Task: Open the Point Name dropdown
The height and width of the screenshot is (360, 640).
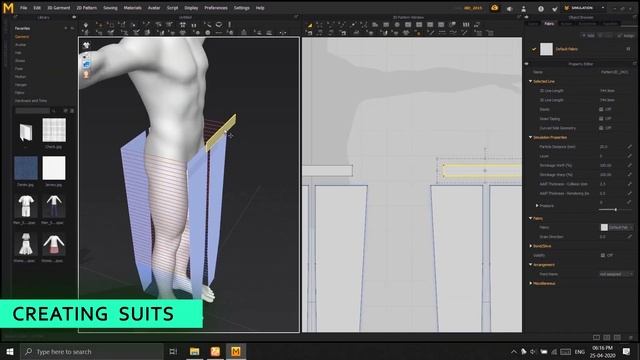Action: pyautogui.click(x=616, y=274)
